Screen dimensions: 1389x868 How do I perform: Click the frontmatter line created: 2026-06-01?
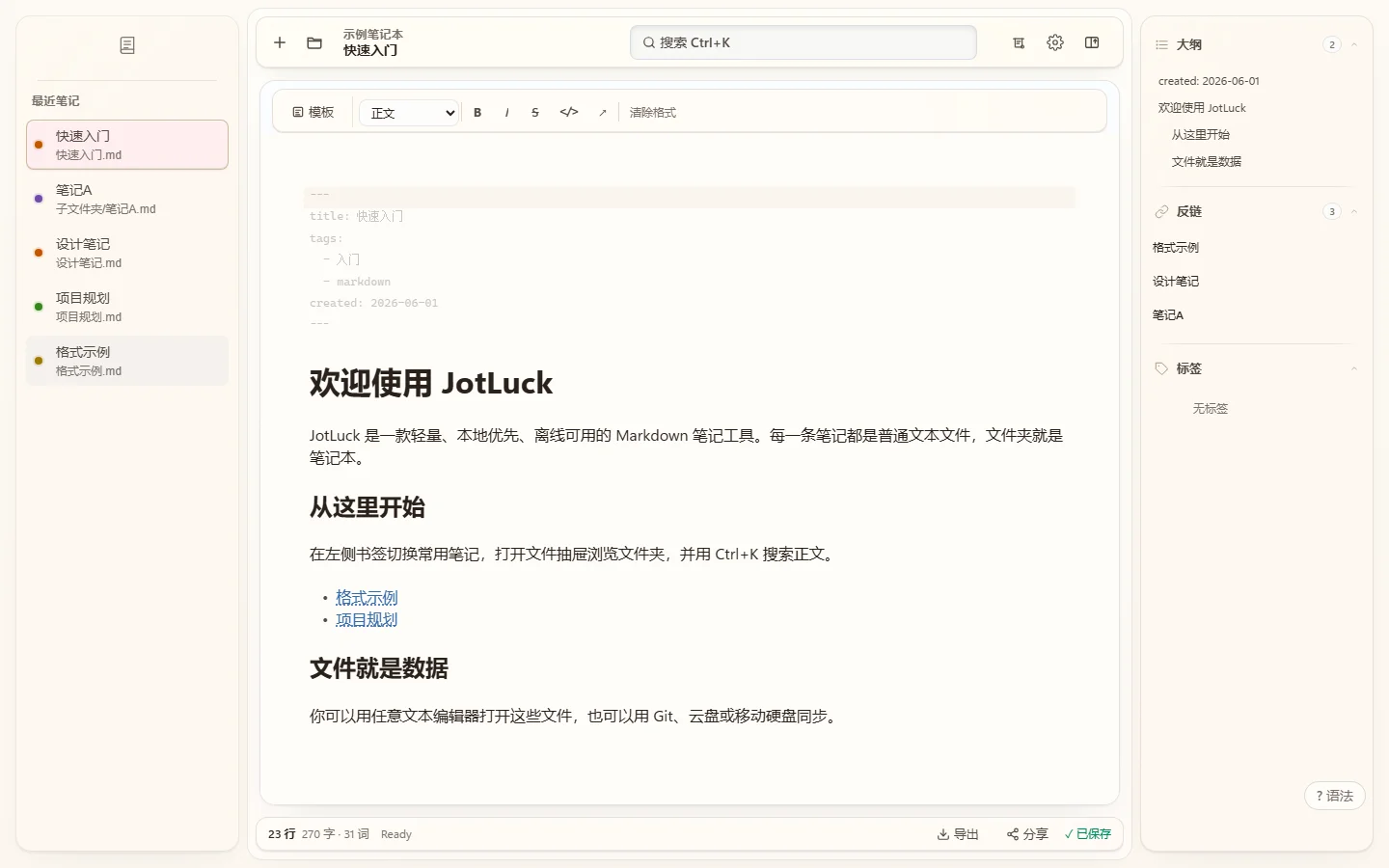(374, 303)
